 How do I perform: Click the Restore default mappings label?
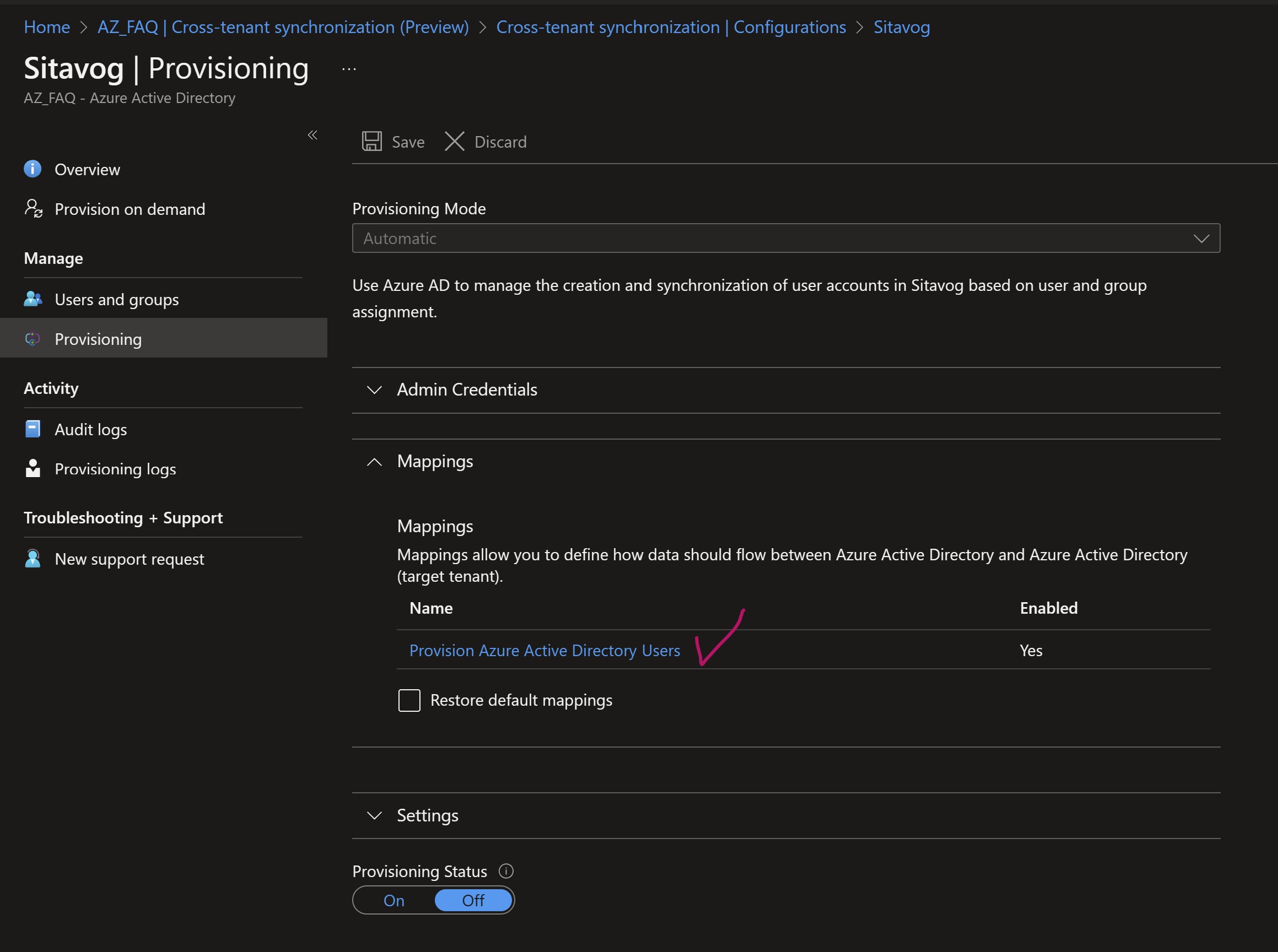pos(521,700)
